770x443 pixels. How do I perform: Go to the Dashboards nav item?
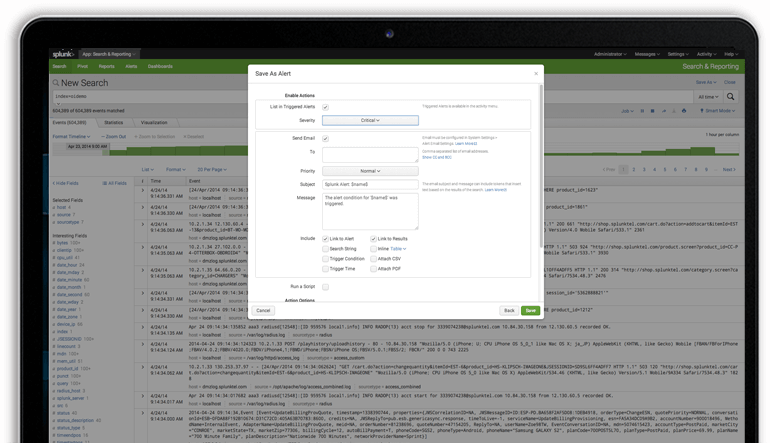[x=160, y=66]
